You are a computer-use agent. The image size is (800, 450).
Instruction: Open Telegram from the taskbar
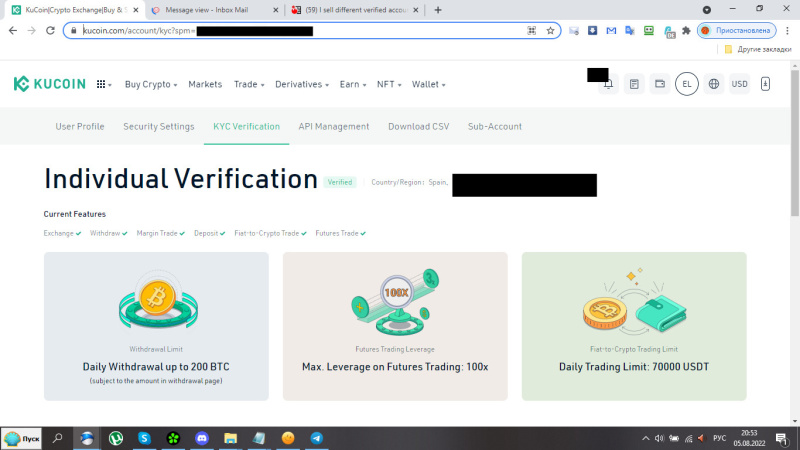pyautogui.click(x=317, y=438)
